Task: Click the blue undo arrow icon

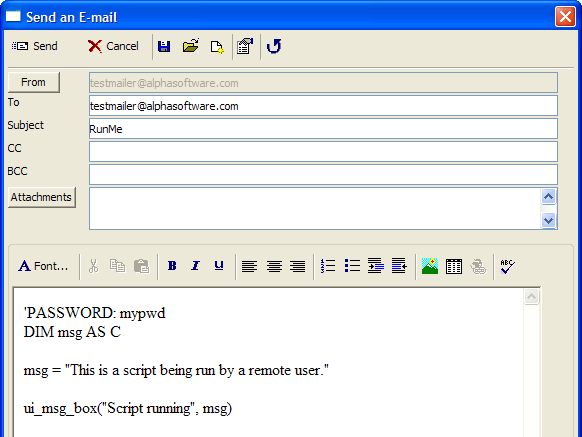Action: tap(274, 46)
